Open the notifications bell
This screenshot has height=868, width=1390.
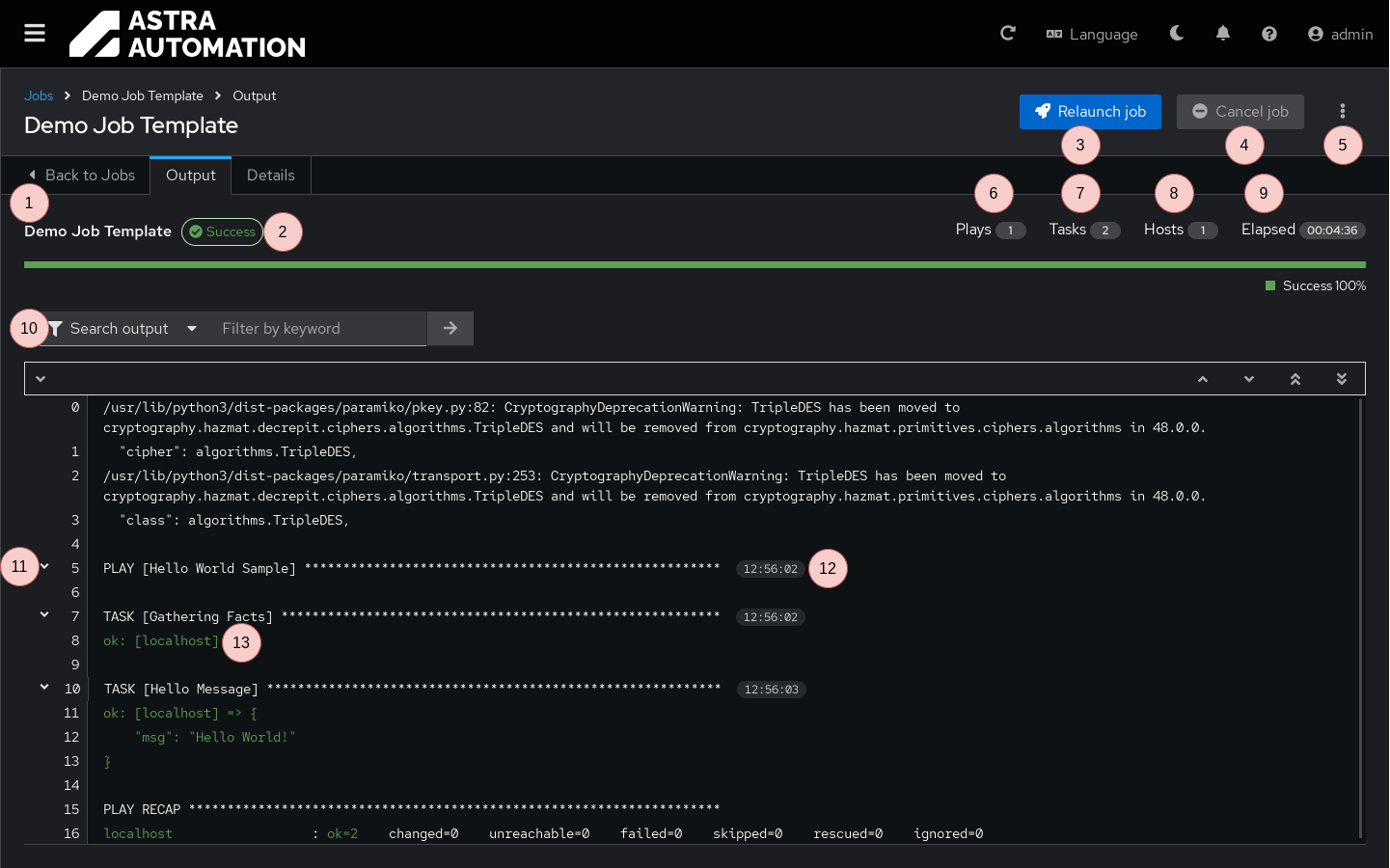1223,34
